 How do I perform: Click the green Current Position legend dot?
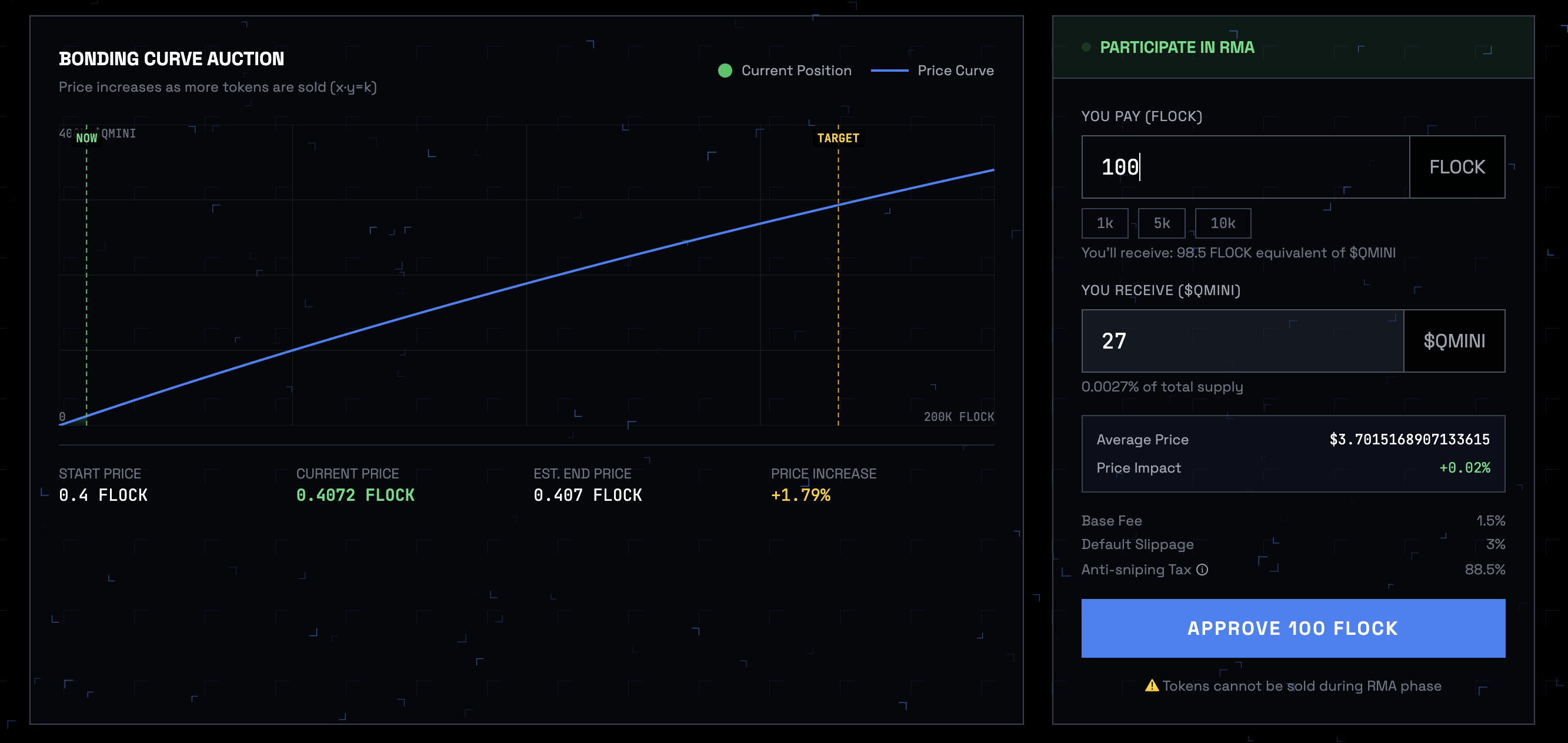point(725,71)
